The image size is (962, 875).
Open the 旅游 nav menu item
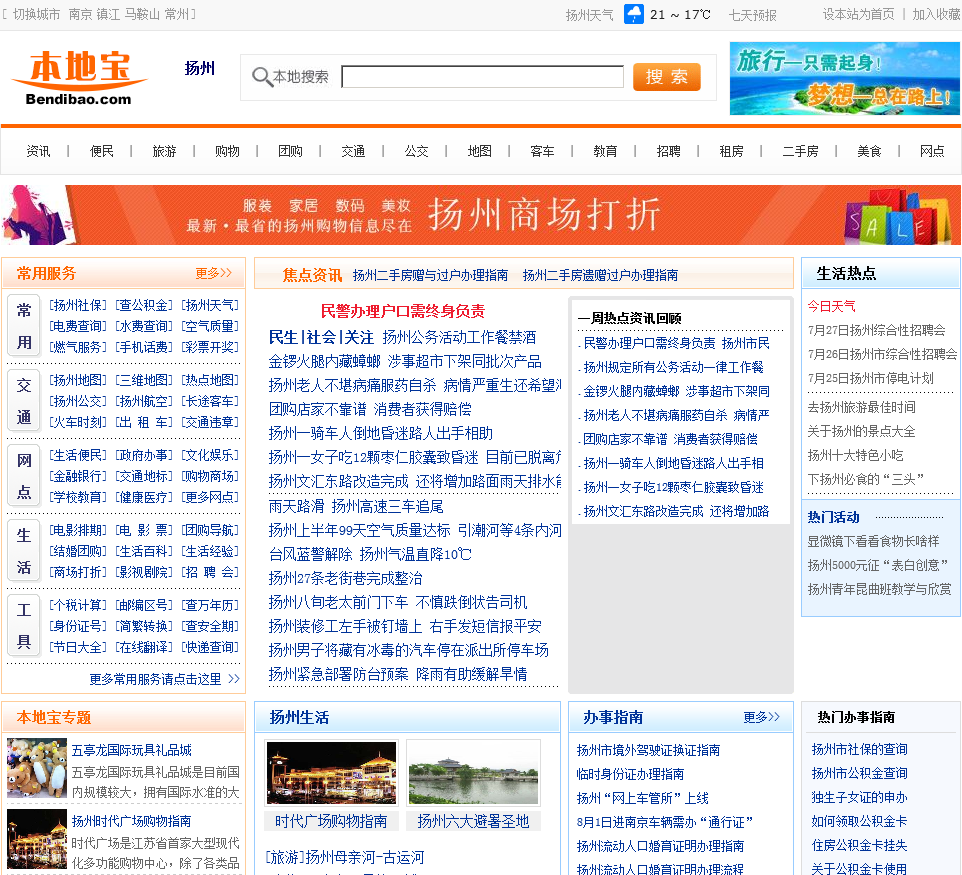[164, 151]
